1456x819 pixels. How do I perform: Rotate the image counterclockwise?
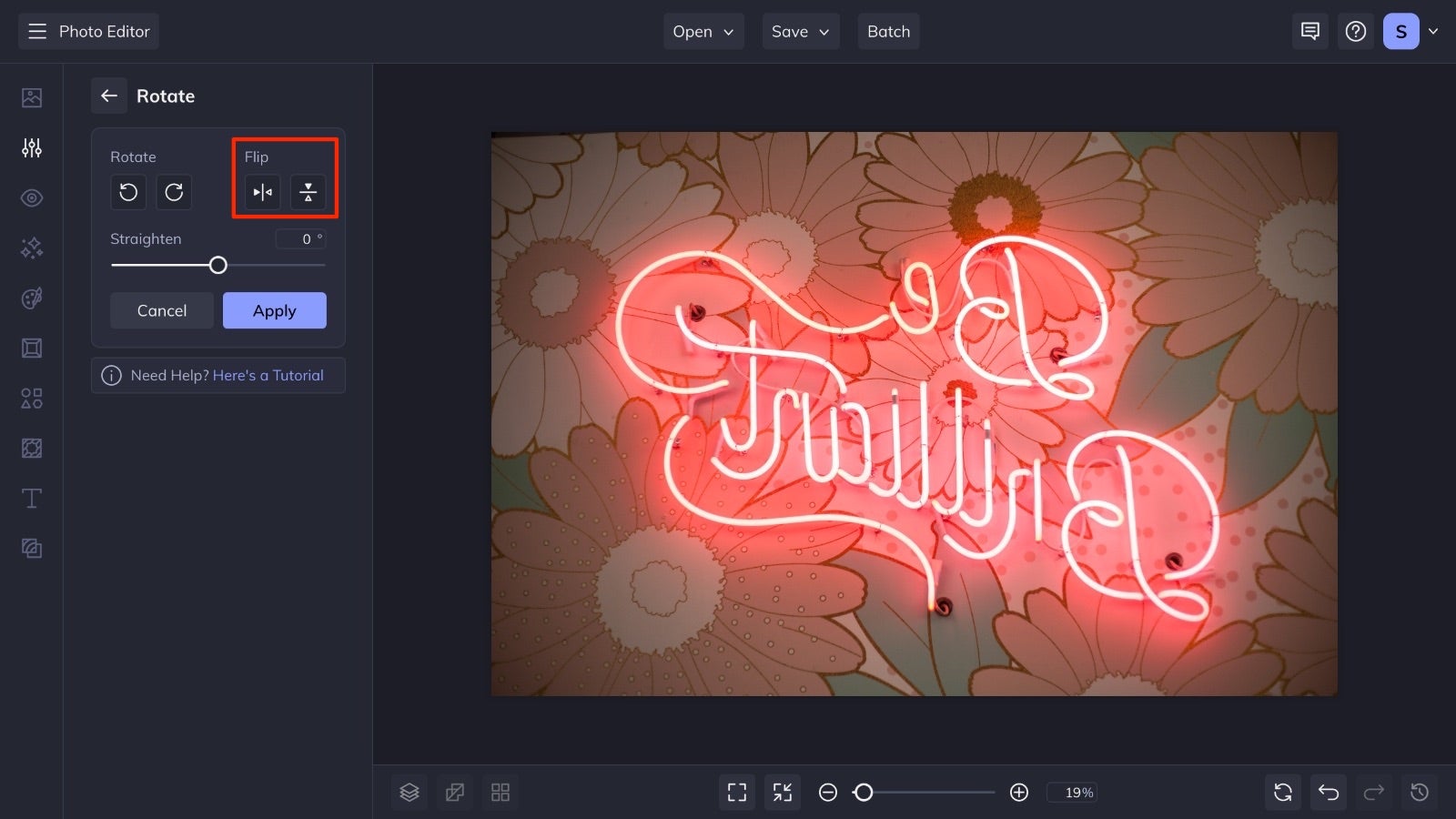pyautogui.click(x=128, y=192)
